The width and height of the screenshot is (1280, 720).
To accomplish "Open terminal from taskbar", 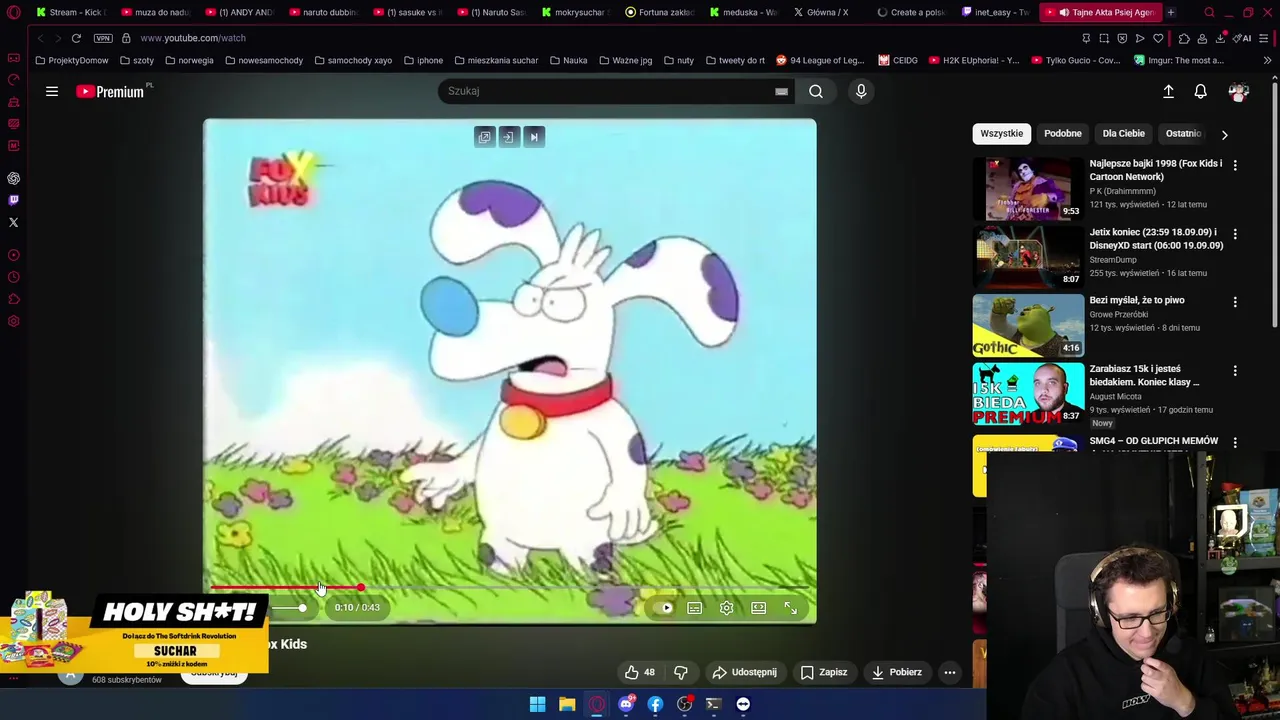I will (x=714, y=704).
